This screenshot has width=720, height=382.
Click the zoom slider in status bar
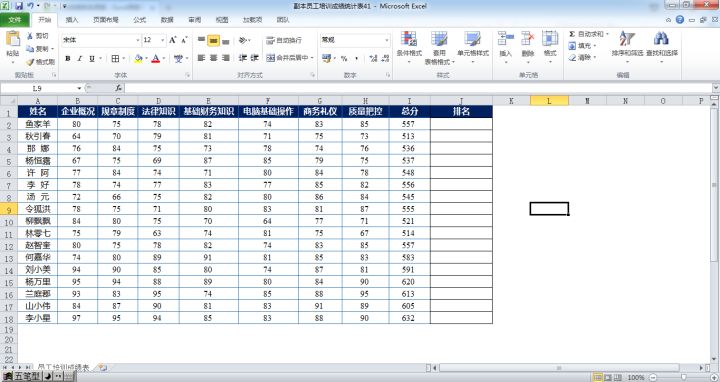coord(683,377)
